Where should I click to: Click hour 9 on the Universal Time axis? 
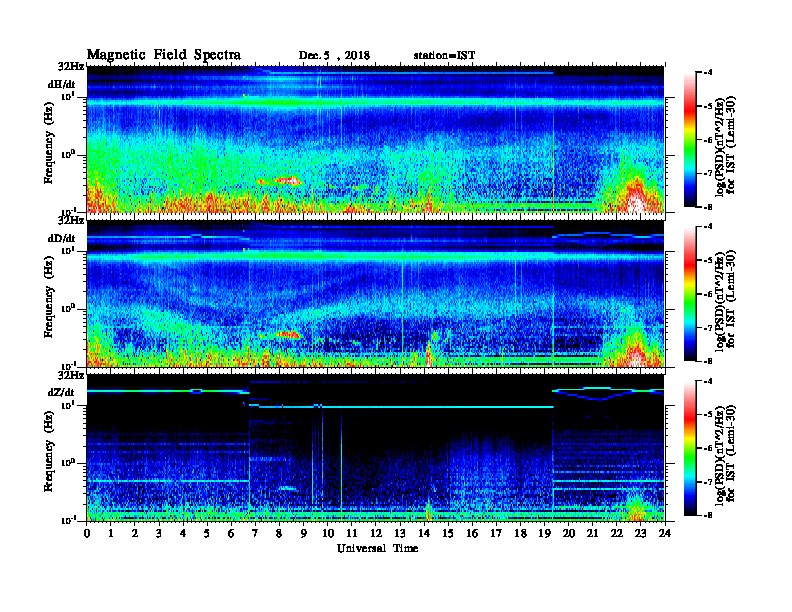pyautogui.click(x=304, y=533)
